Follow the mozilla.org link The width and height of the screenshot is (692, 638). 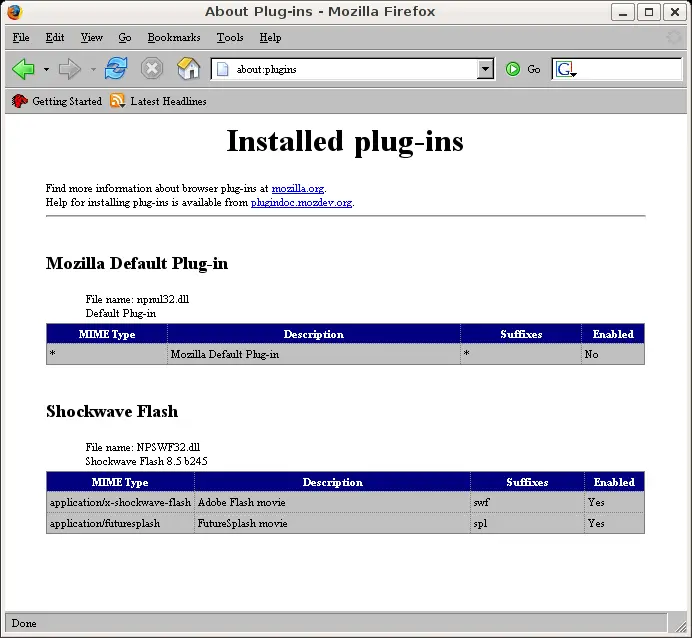[298, 188]
